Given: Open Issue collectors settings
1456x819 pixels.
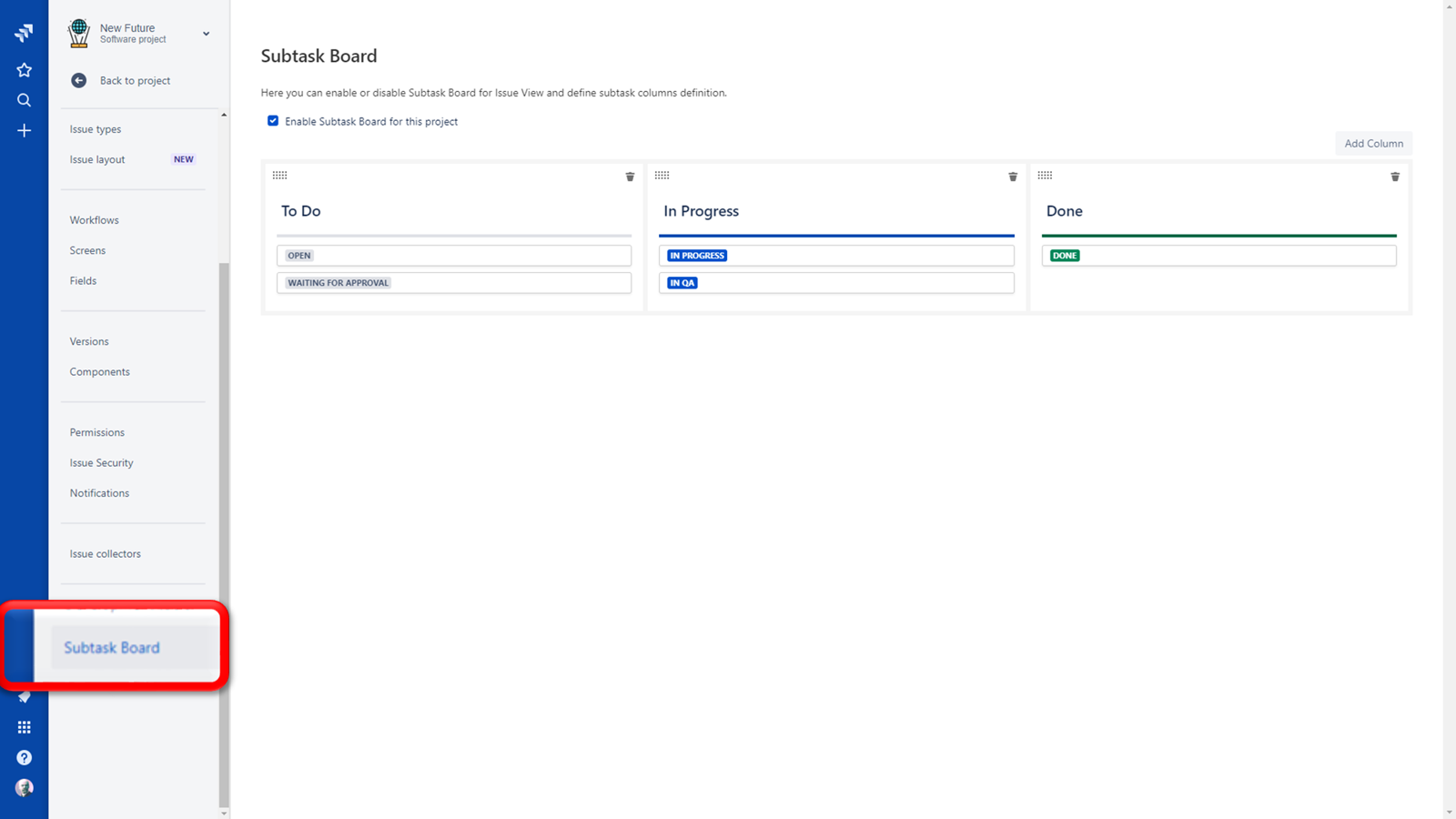Looking at the screenshot, I should [x=106, y=553].
